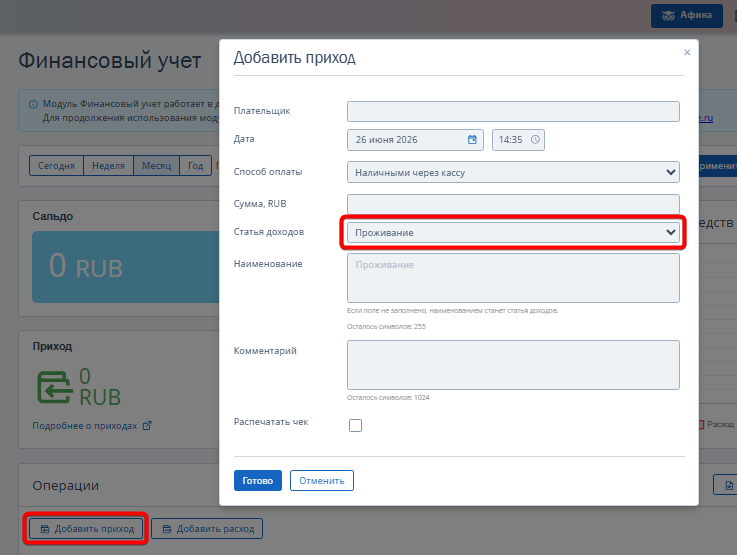Screen dimensions: 737x555
Task: Click the Наименование text area
Action: pyautogui.click(x=513, y=278)
